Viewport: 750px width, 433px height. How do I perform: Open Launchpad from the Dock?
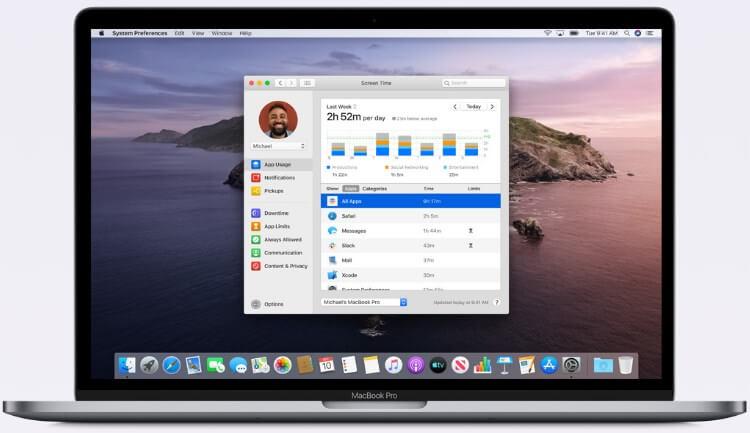(x=149, y=366)
